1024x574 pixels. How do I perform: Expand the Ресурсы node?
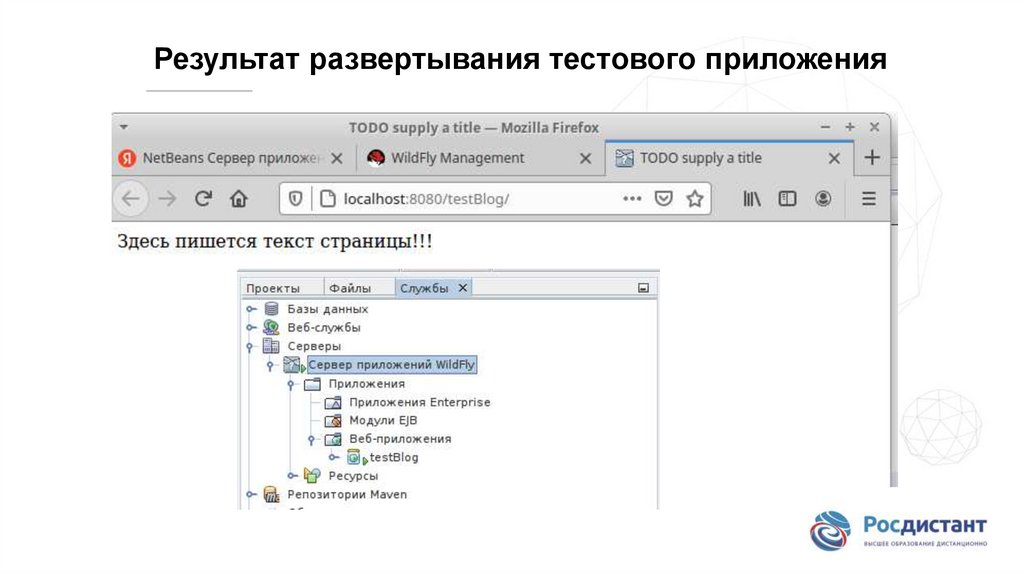pyautogui.click(x=292, y=475)
